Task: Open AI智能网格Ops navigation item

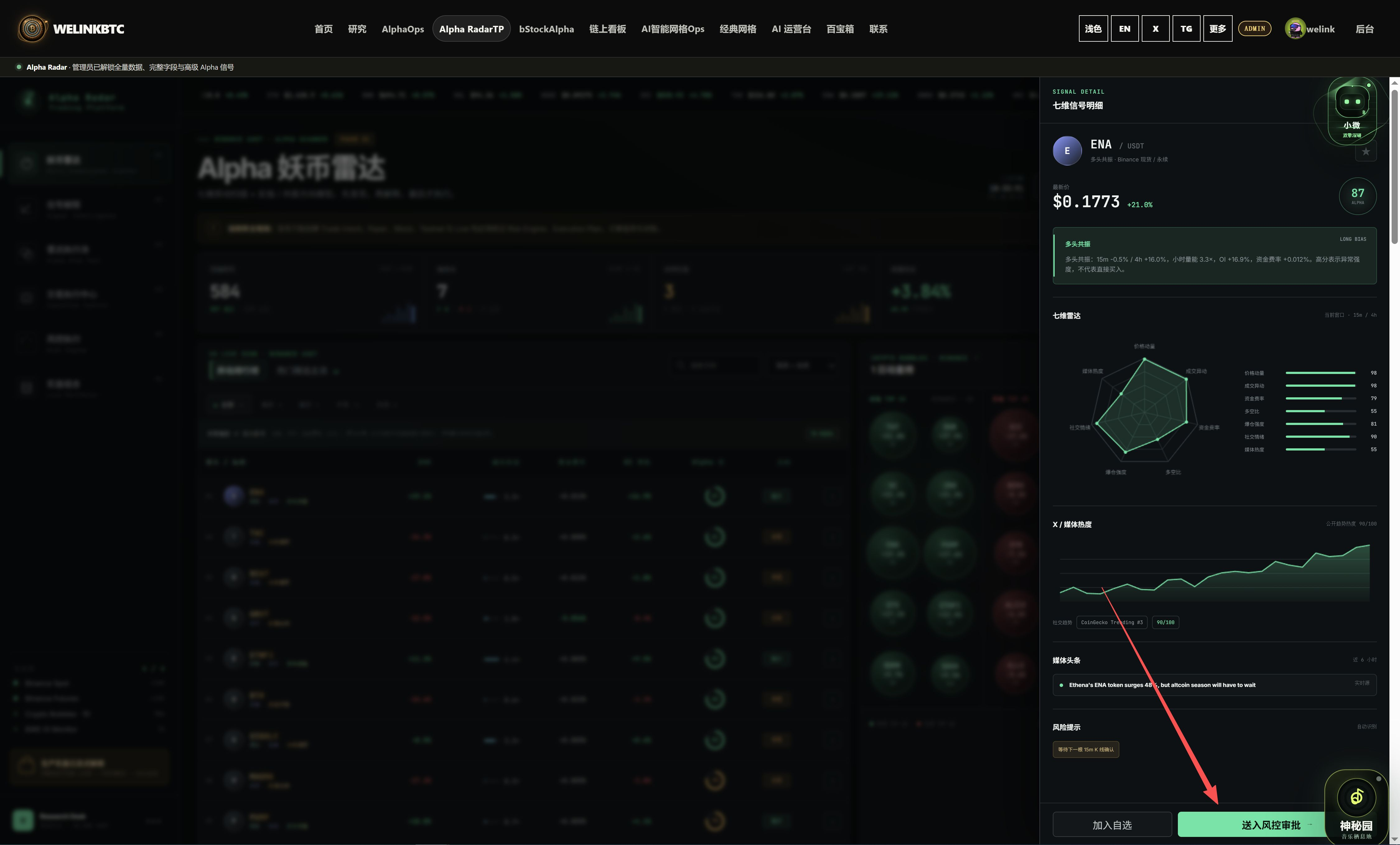Action: 673,29
